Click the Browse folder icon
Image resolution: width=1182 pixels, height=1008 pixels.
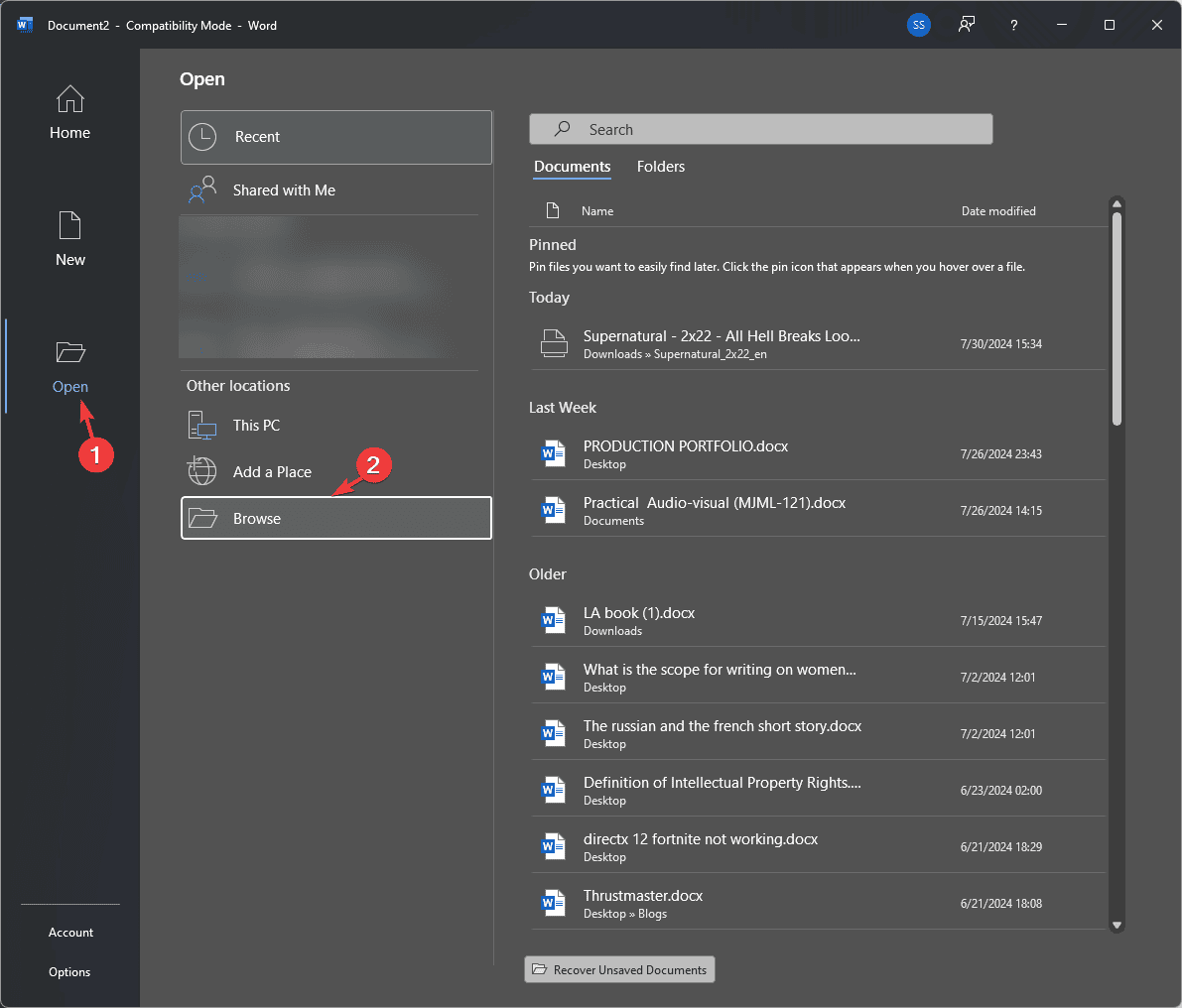pyautogui.click(x=202, y=518)
